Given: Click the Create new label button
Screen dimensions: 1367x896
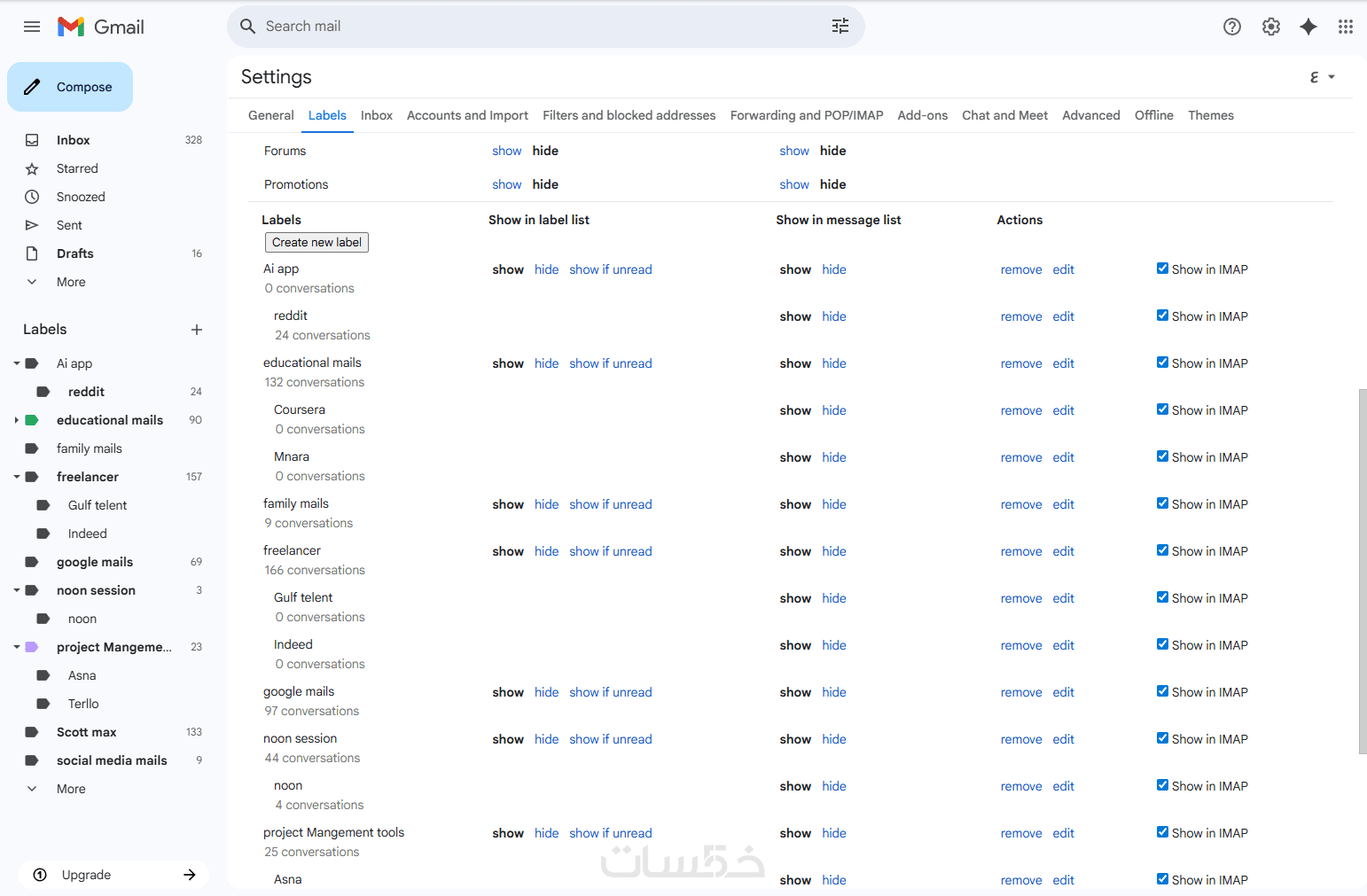Looking at the screenshot, I should 316,242.
